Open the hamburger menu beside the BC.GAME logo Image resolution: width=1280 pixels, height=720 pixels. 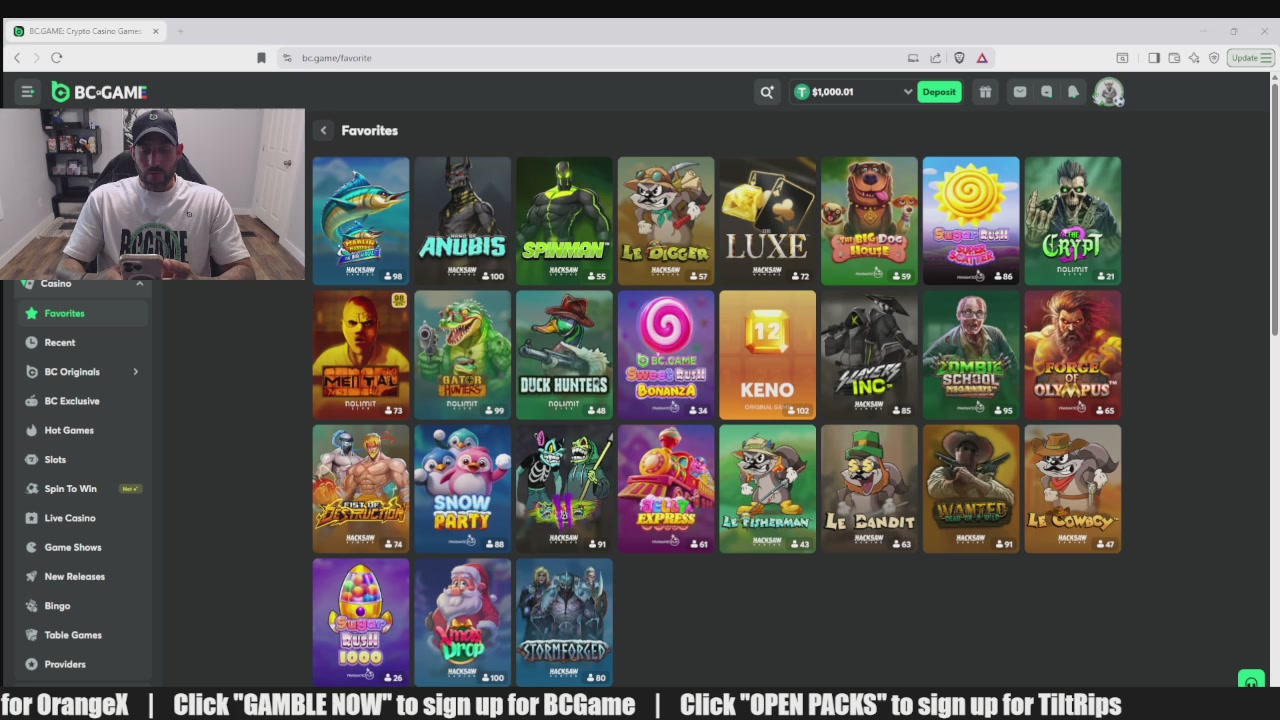(x=27, y=92)
